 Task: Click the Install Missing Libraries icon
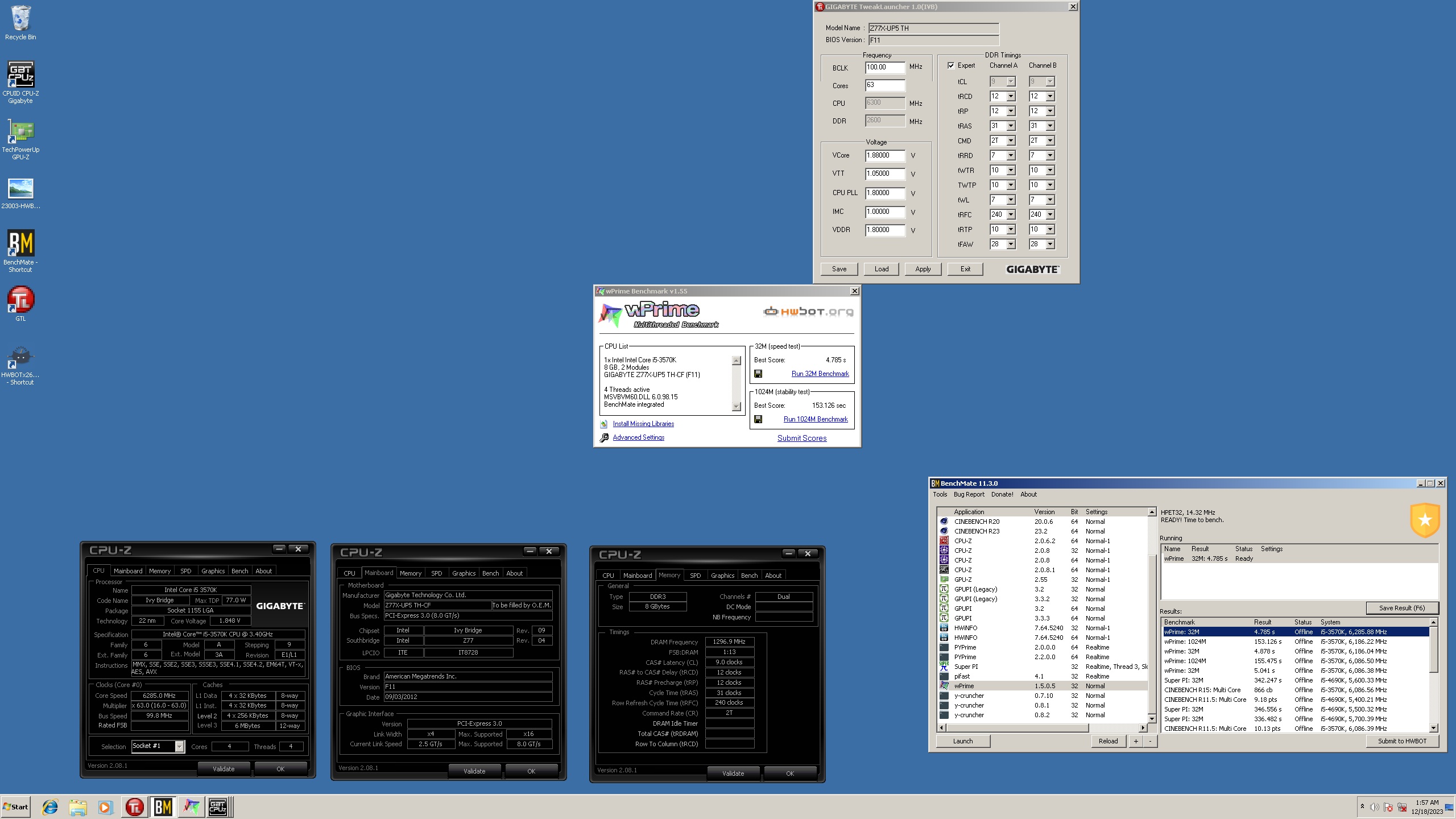point(604,424)
